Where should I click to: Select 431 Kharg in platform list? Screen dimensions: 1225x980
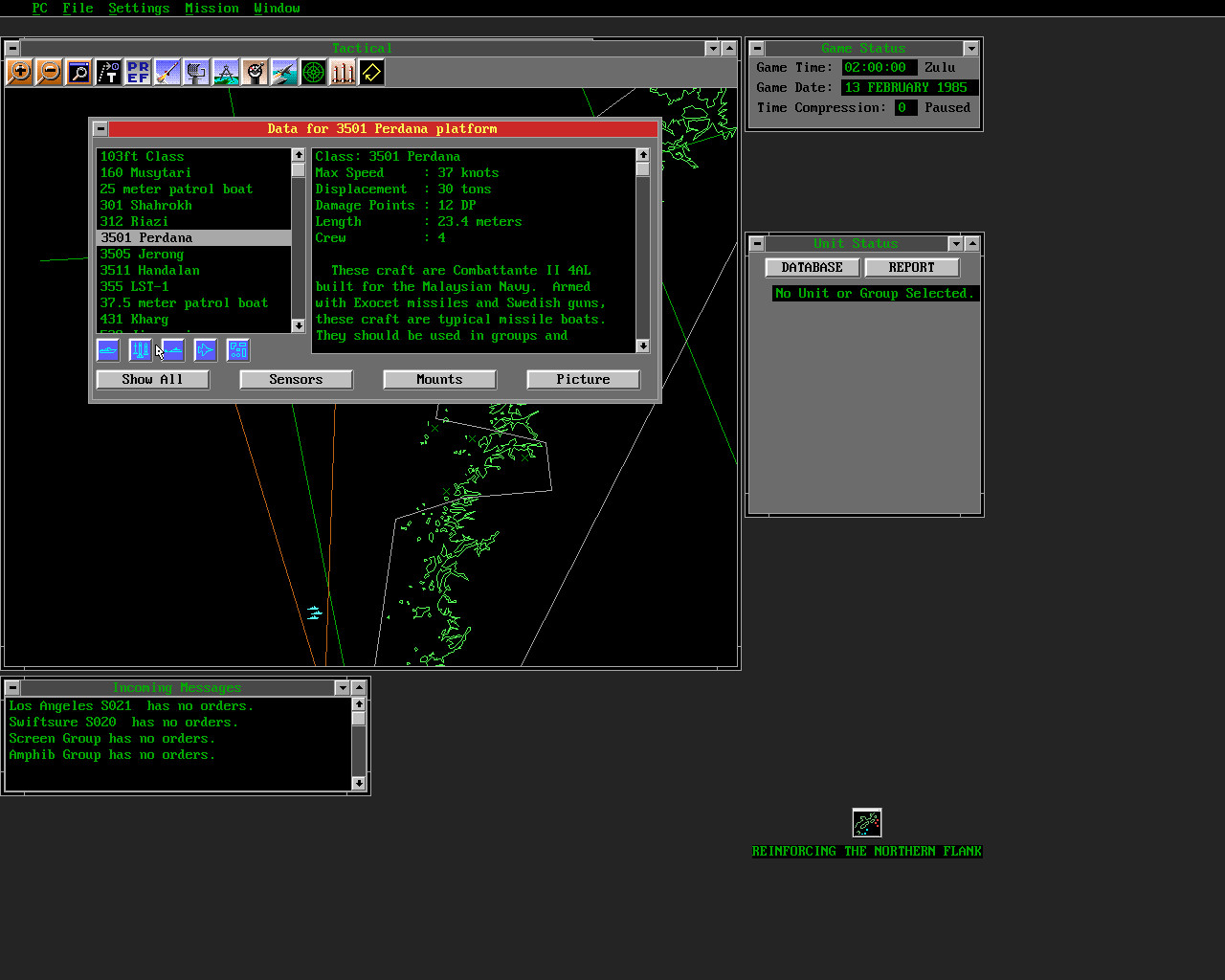pos(194,320)
